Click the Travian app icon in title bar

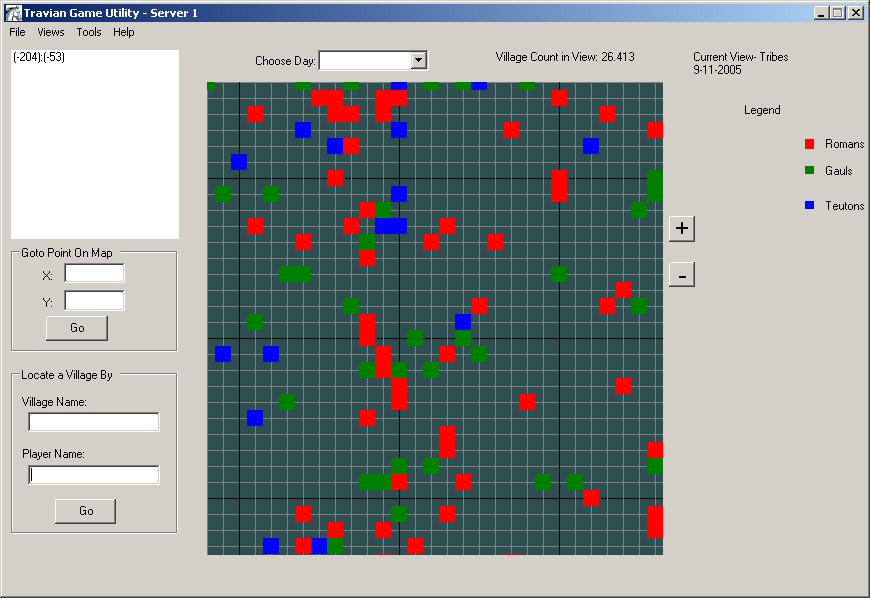pyautogui.click(x=13, y=13)
